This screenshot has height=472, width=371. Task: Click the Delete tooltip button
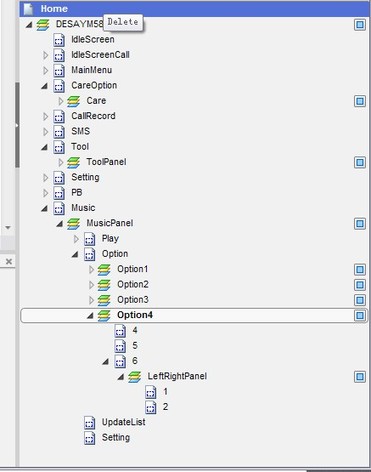tap(123, 22)
